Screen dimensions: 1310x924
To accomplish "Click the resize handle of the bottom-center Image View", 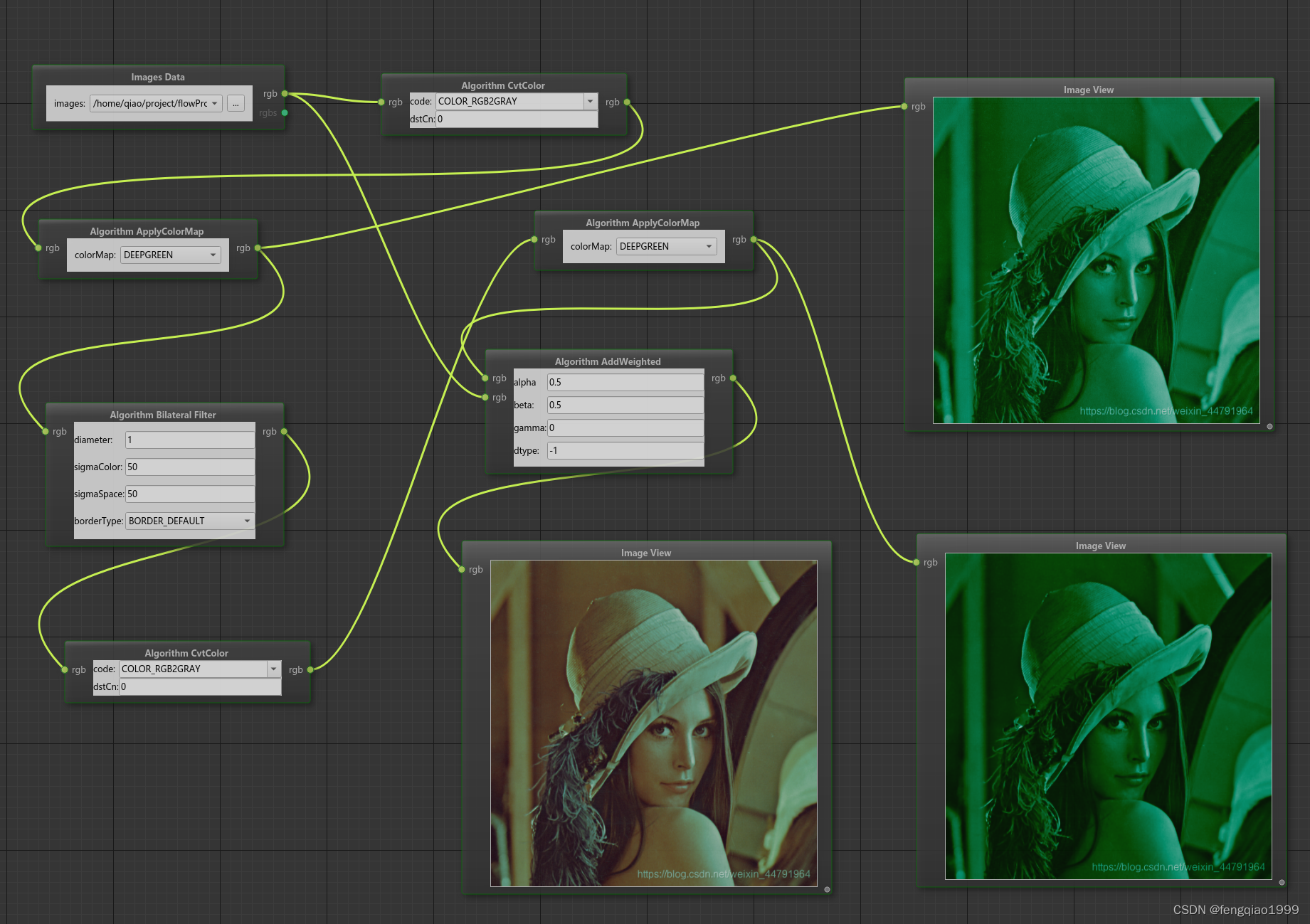I will click(827, 889).
